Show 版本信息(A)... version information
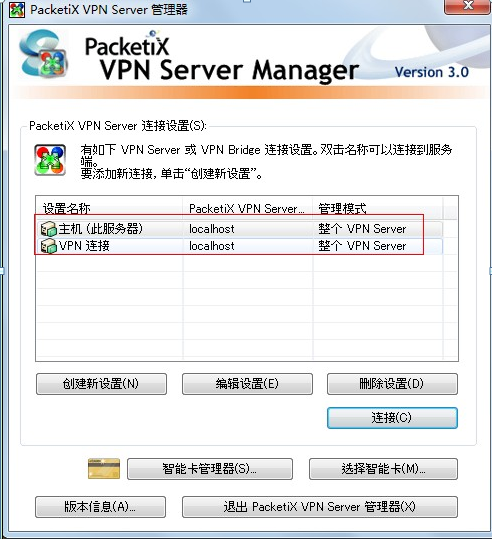Screen dimensions: 492x539 click(100, 507)
